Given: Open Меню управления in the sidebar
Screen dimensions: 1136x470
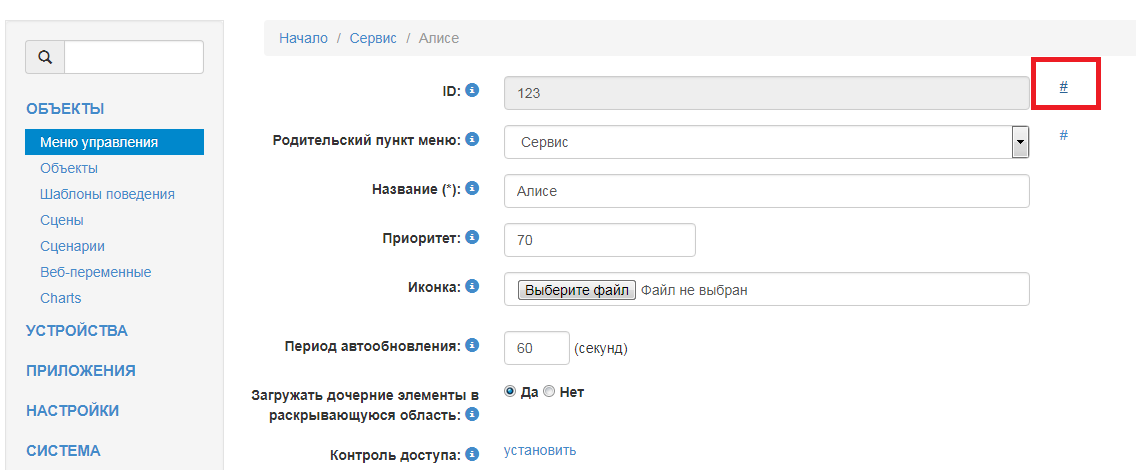Looking at the screenshot, I should point(99,142).
